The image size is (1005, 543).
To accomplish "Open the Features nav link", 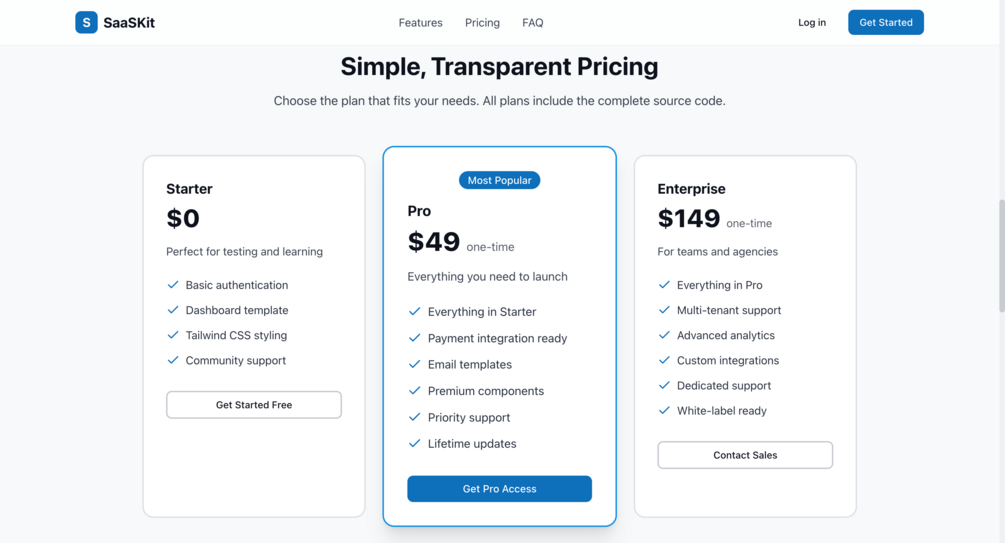I will coord(420,22).
